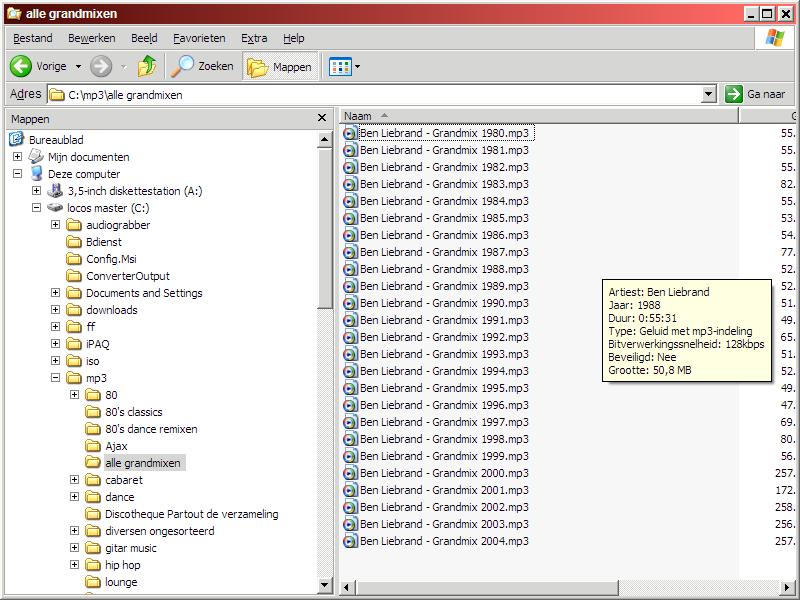Open the Bestand menu
The image size is (800, 600).
pyautogui.click(x=33, y=38)
